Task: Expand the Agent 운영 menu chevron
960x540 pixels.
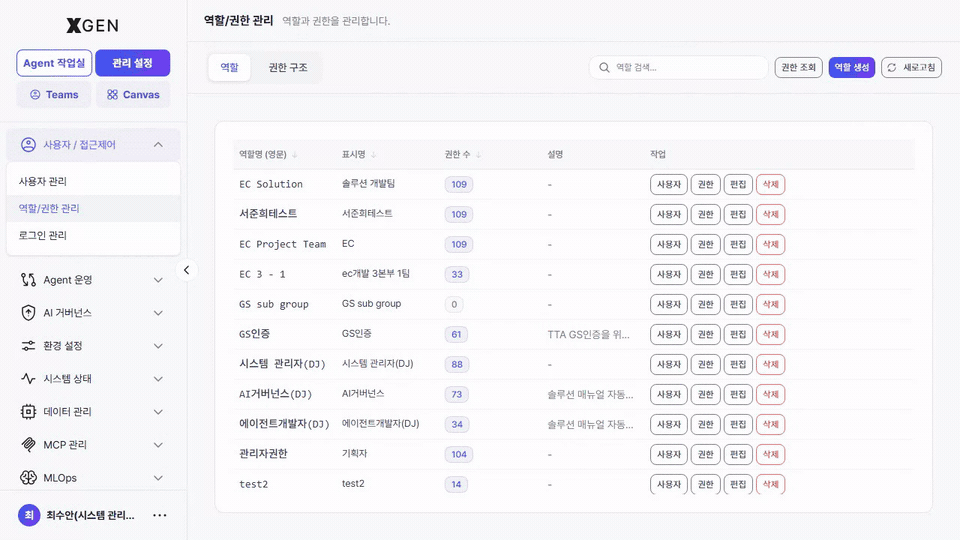Action: click(158, 280)
